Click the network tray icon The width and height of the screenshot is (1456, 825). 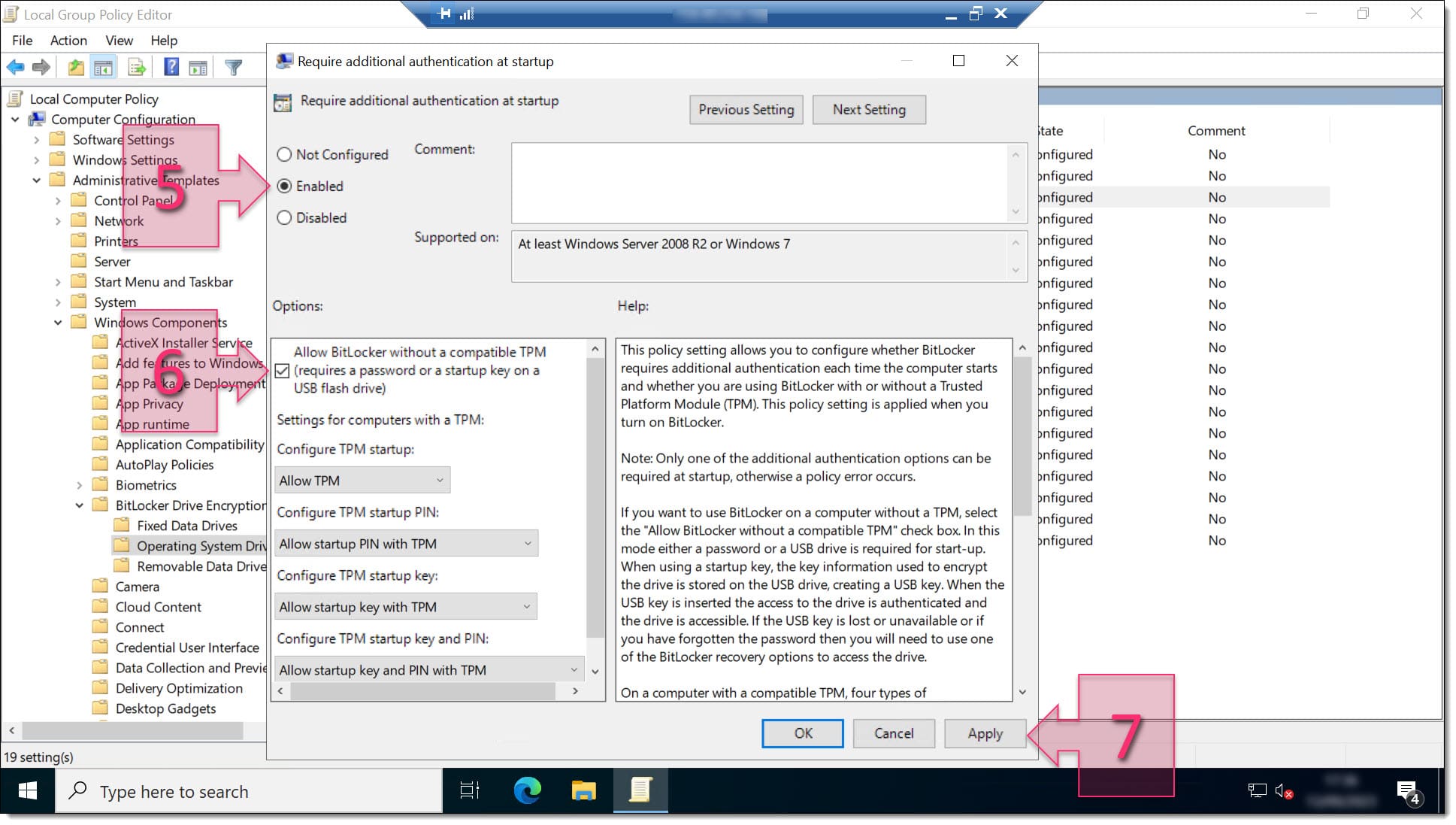pos(1257,791)
